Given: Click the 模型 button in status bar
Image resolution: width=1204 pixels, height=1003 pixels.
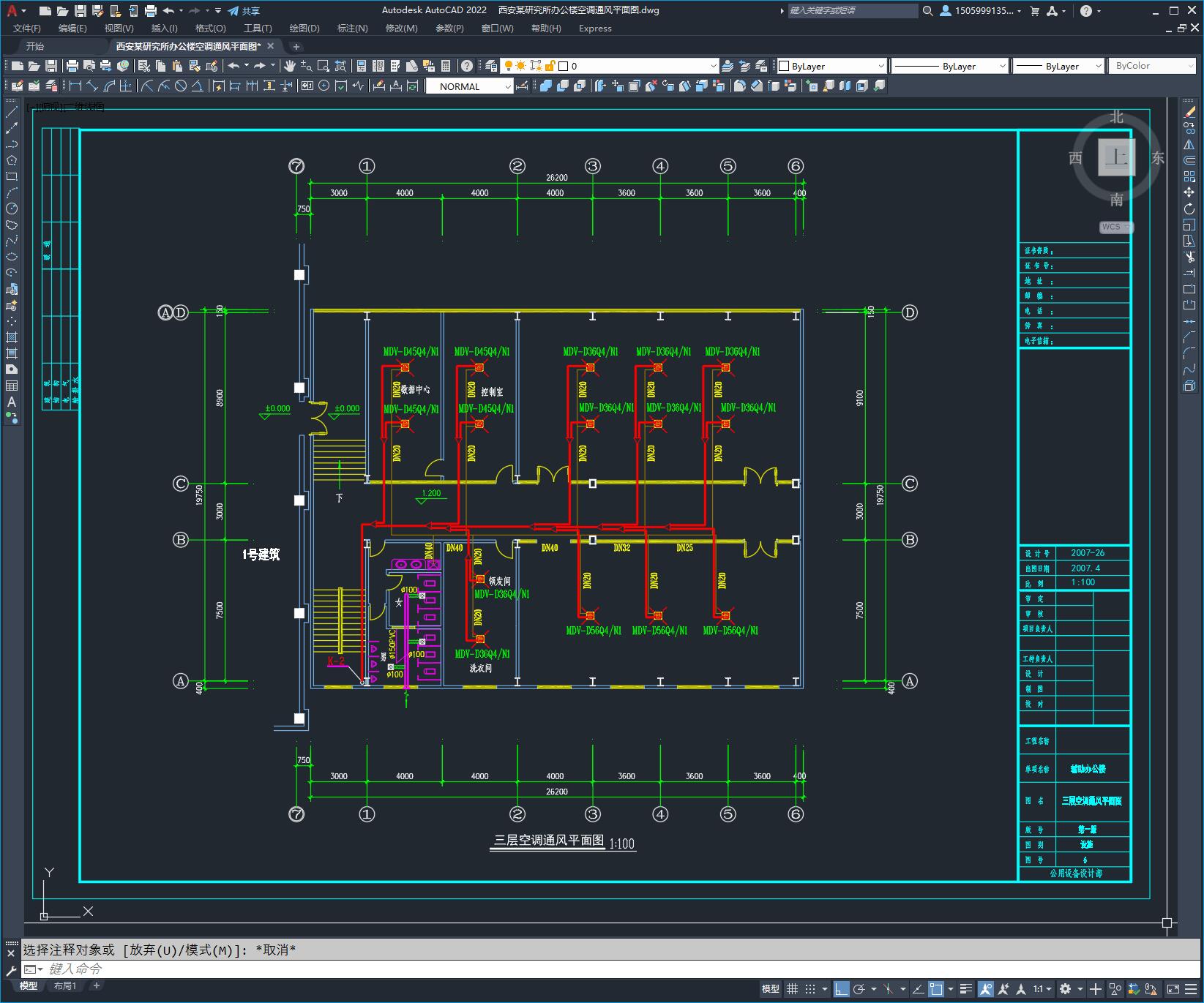Looking at the screenshot, I should 770,989.
